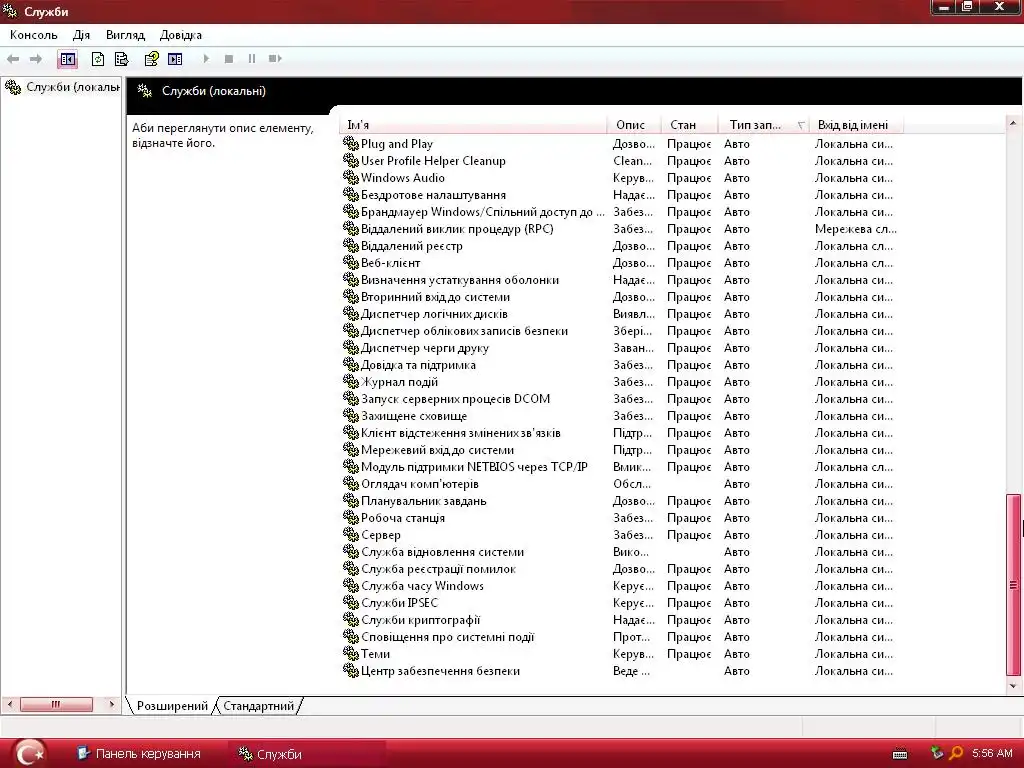Screen dimensions: 1024x768
Task: Switch to Панель керування taskbar button
Action: point(139,754)
